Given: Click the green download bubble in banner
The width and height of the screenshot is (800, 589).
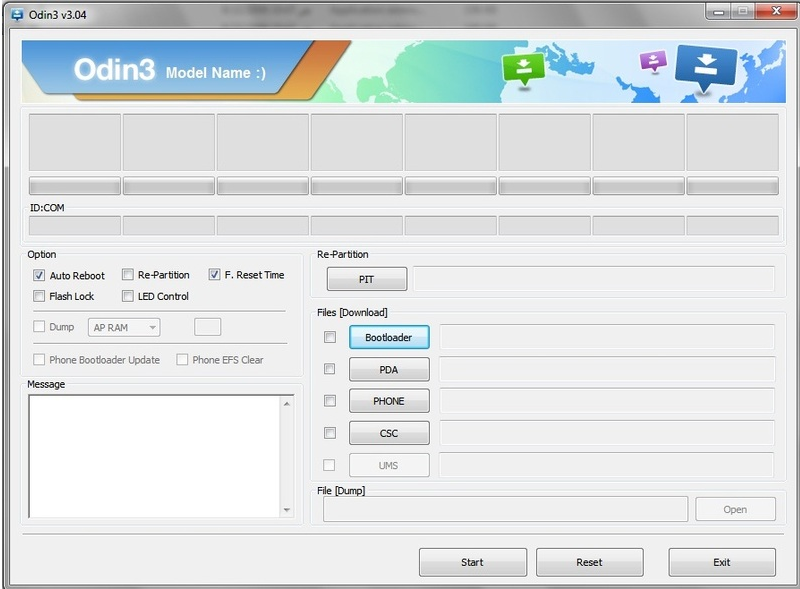Looking at the screenshot, I should coord(523,69).
